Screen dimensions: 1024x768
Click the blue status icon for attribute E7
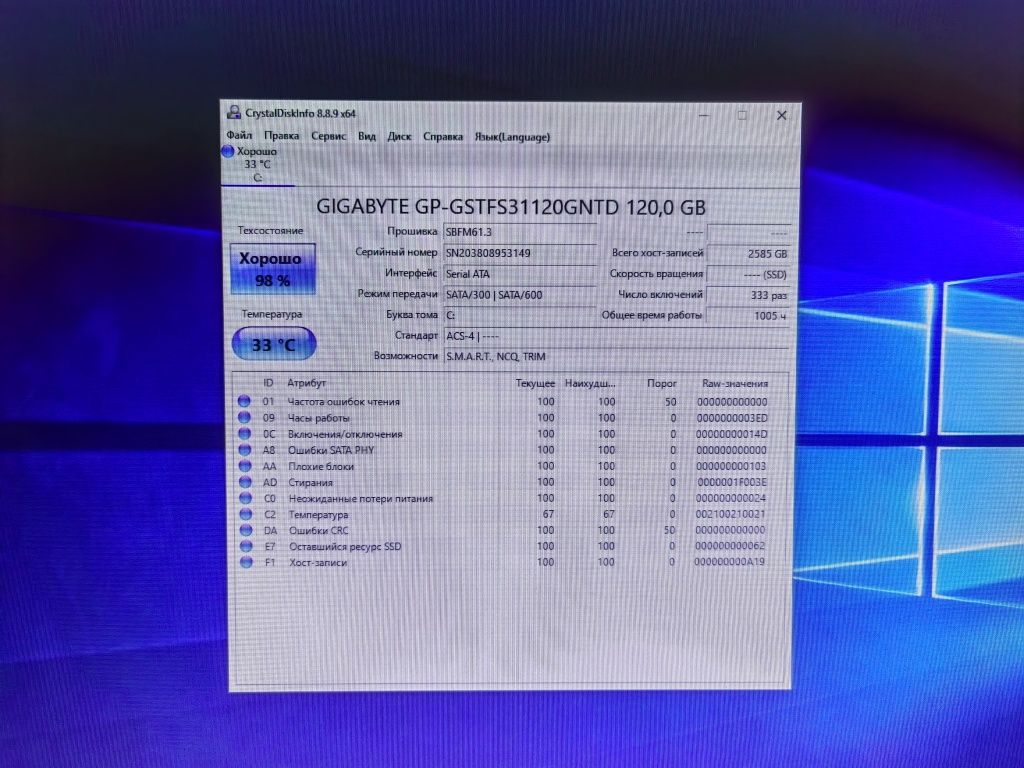[246, 546]
